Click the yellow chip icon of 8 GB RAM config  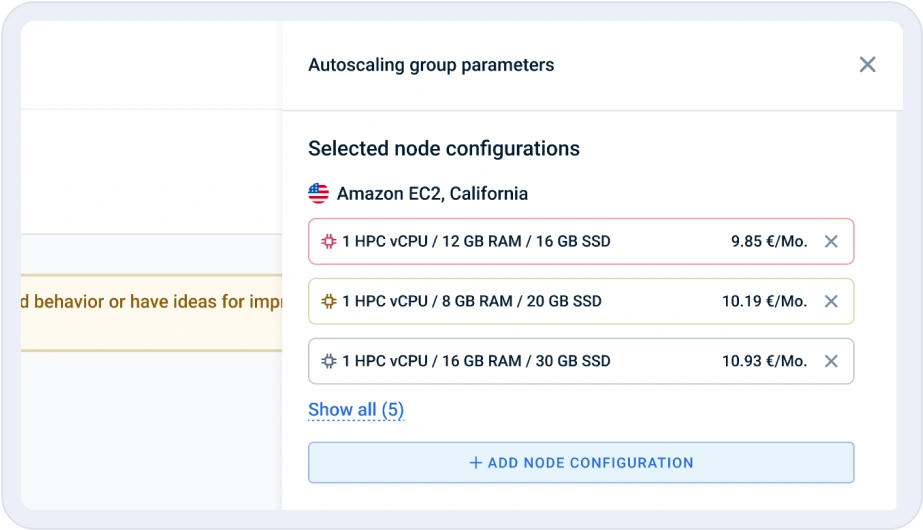pyautogui.click(x=328, y=301)
